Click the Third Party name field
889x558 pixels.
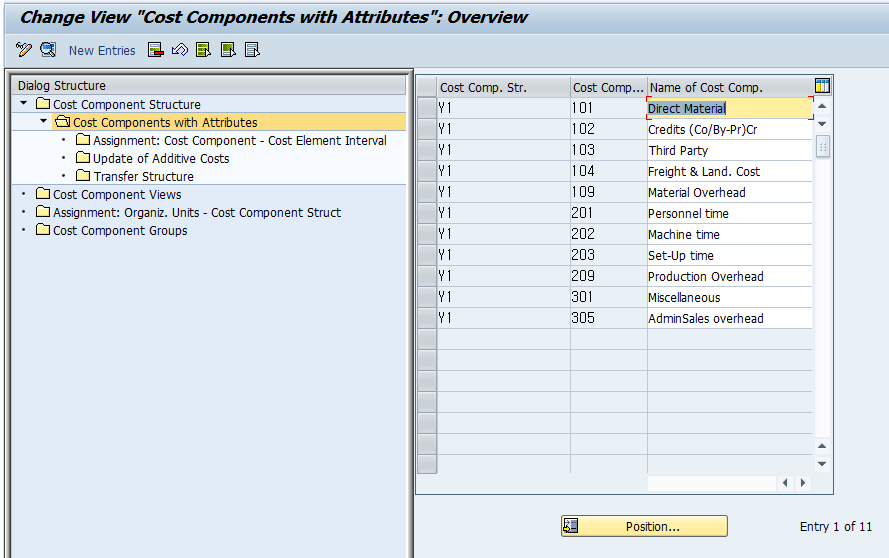click(730, 150)
